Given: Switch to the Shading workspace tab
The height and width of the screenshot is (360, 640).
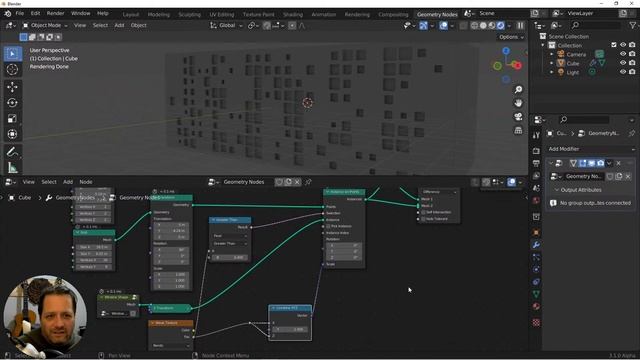Looking at the screenshot, I should pos(293,14).
